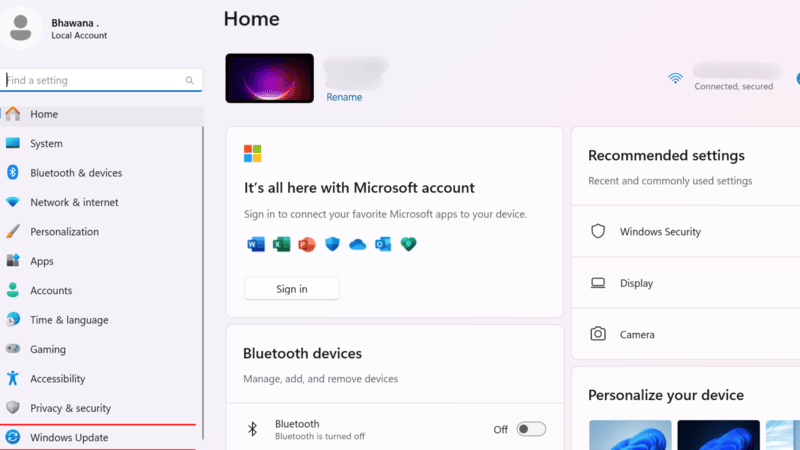Click the Rename link
The image size is (800, 450).
(344, 97)
